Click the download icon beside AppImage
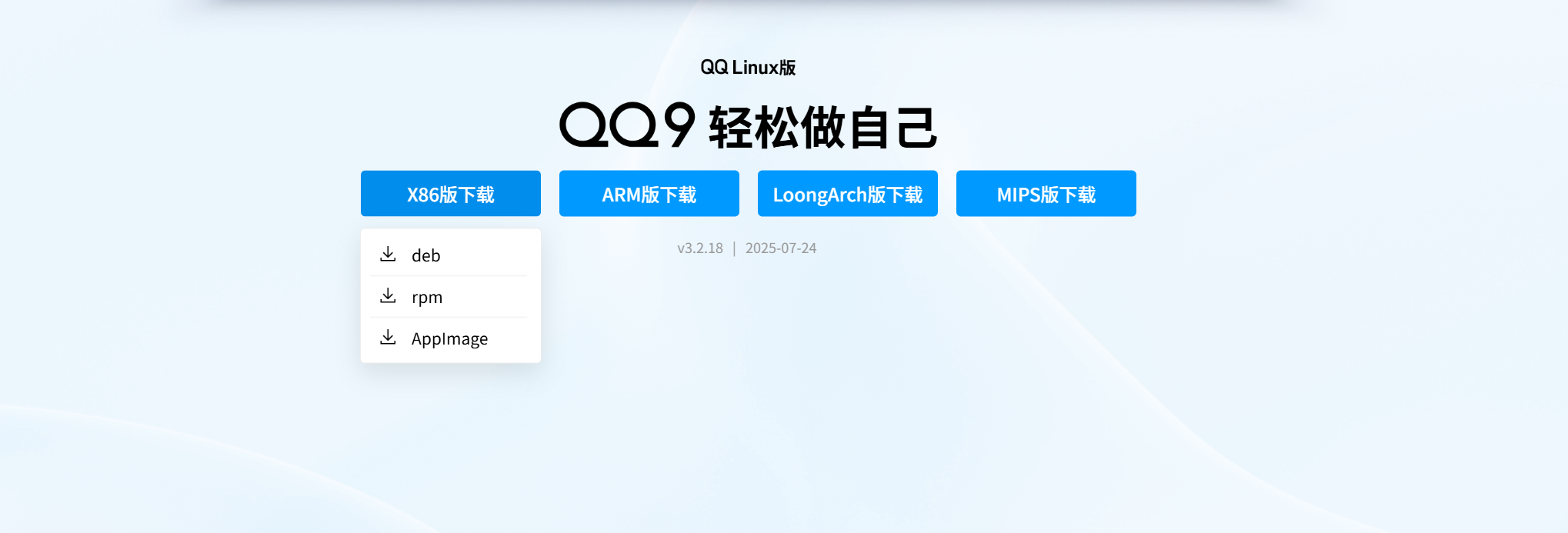Image resolution: width=1568 pixels, height=533 pixels. coord(388,337)
